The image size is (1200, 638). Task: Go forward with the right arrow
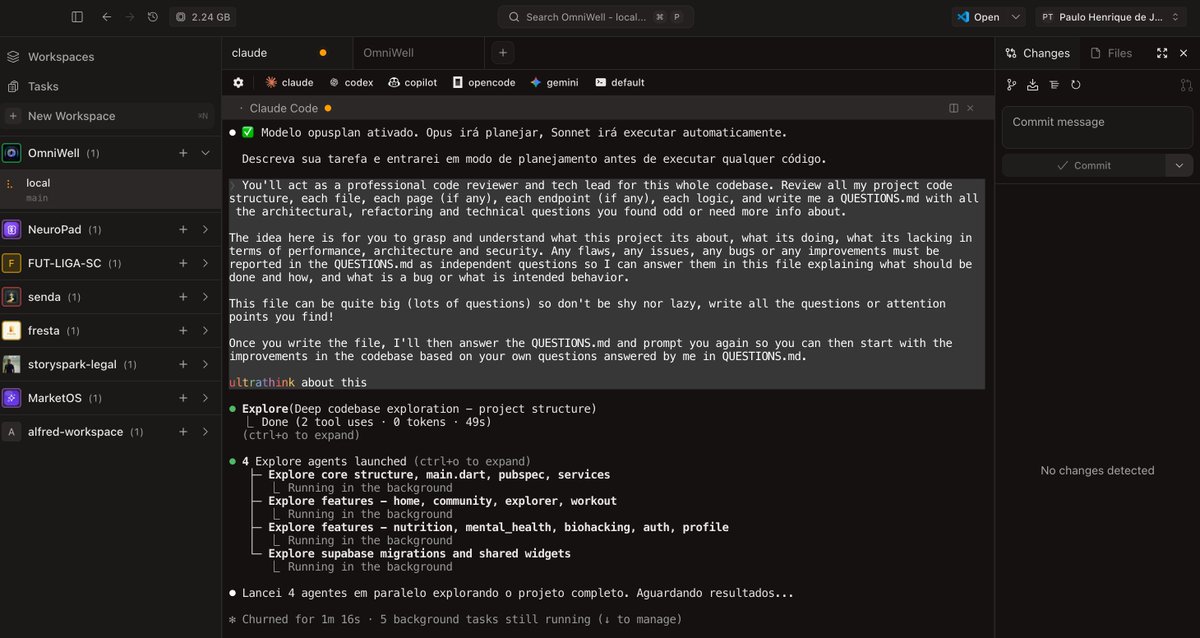coord(129,17)
